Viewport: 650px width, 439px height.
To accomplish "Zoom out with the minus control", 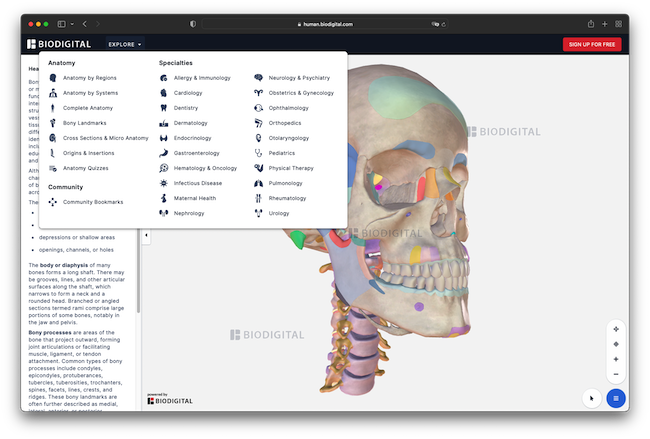I will click(x=616, y=374).
